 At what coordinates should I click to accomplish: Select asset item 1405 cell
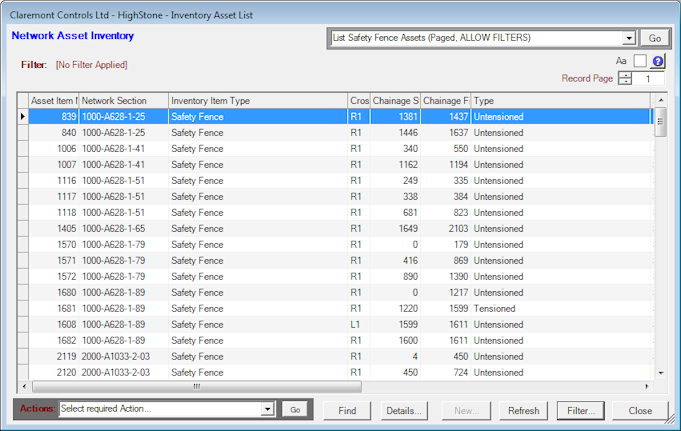[54, 229]
